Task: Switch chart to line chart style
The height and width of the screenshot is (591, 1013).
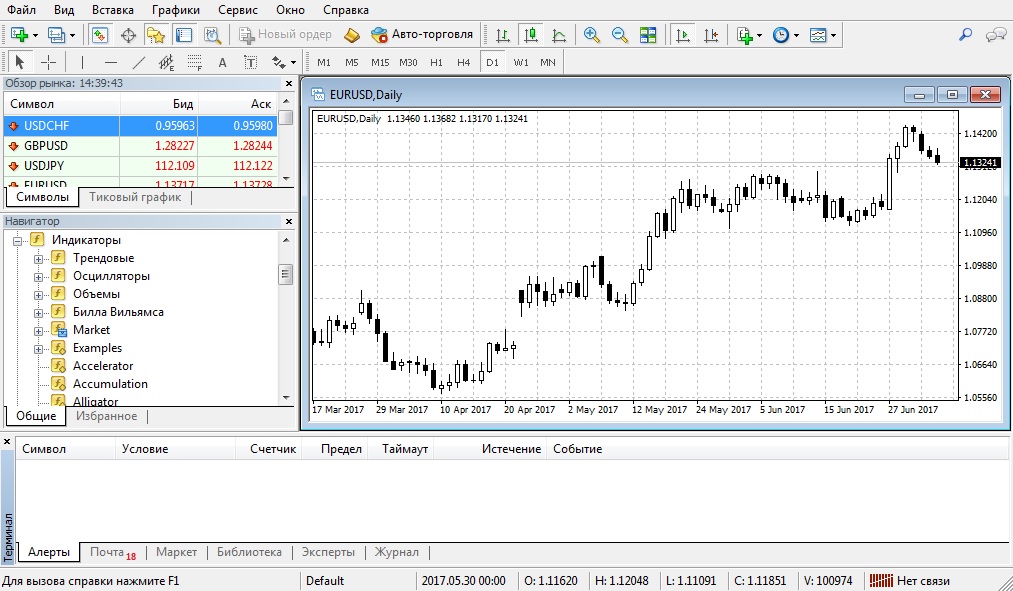Action: (559, 35)
